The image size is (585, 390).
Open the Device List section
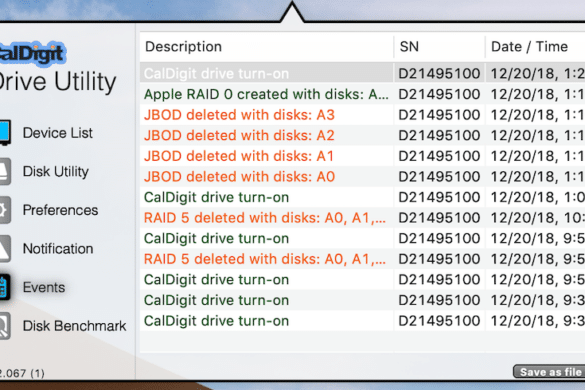(x=57, y=133)
